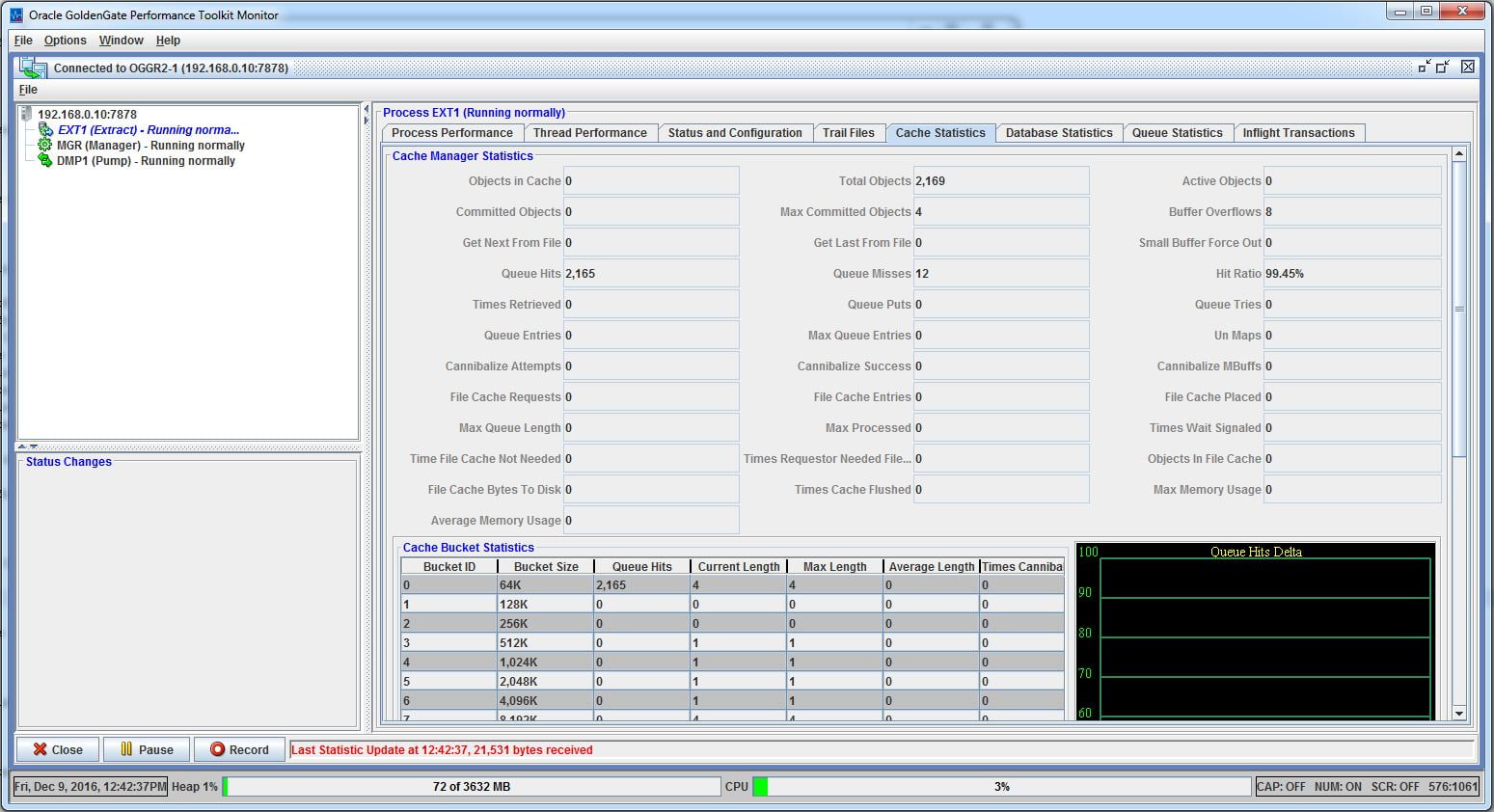This screenshot has height=812, width=1494.
Task: Click the 2,048K bucket size cell
Action: (x=545, y=681)
